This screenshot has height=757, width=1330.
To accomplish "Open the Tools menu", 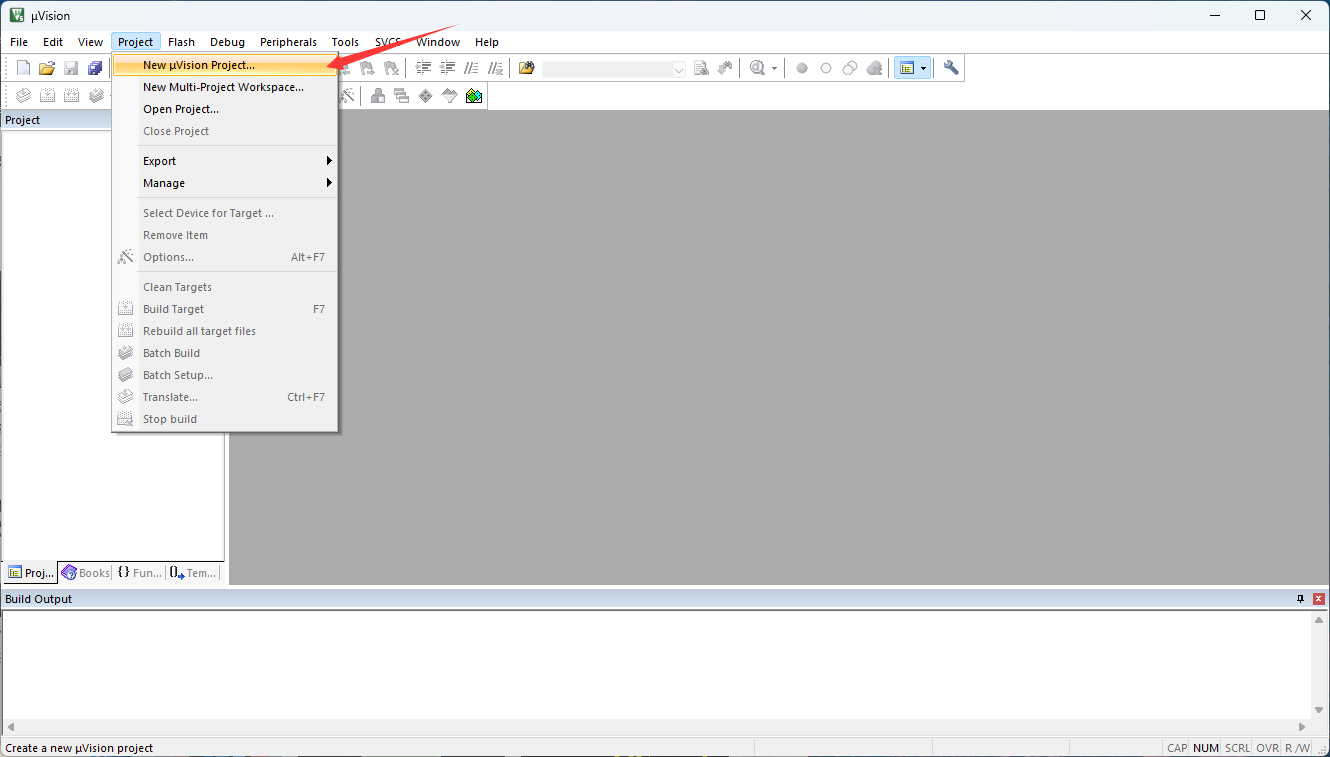I will [346, 42].
